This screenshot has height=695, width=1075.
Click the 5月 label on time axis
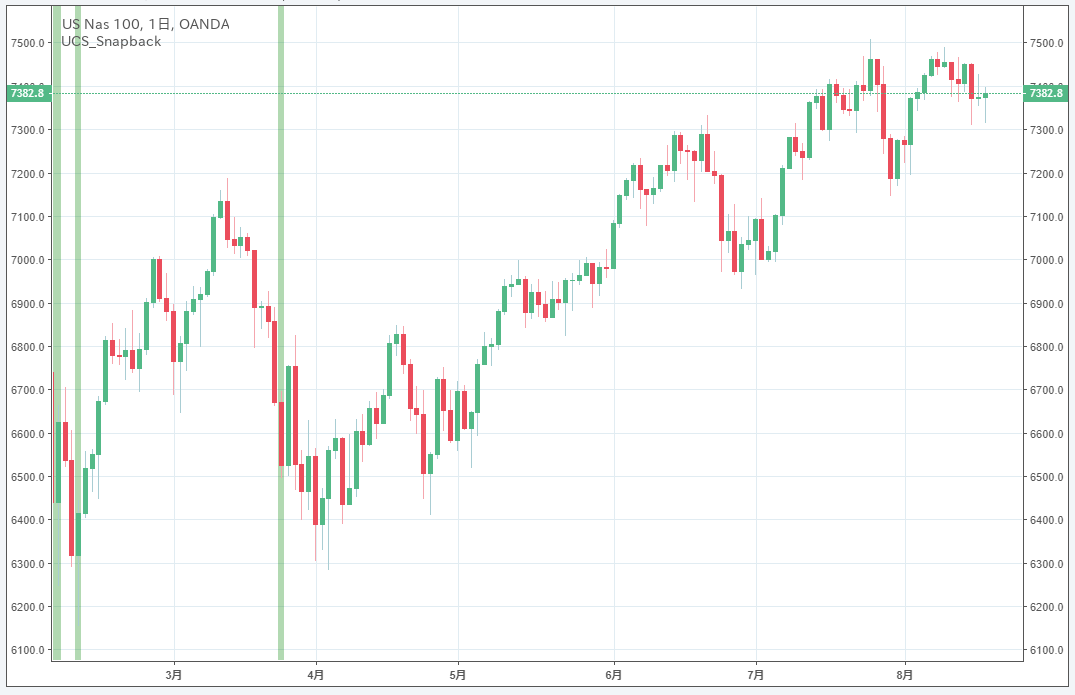[x=458, y=675]
